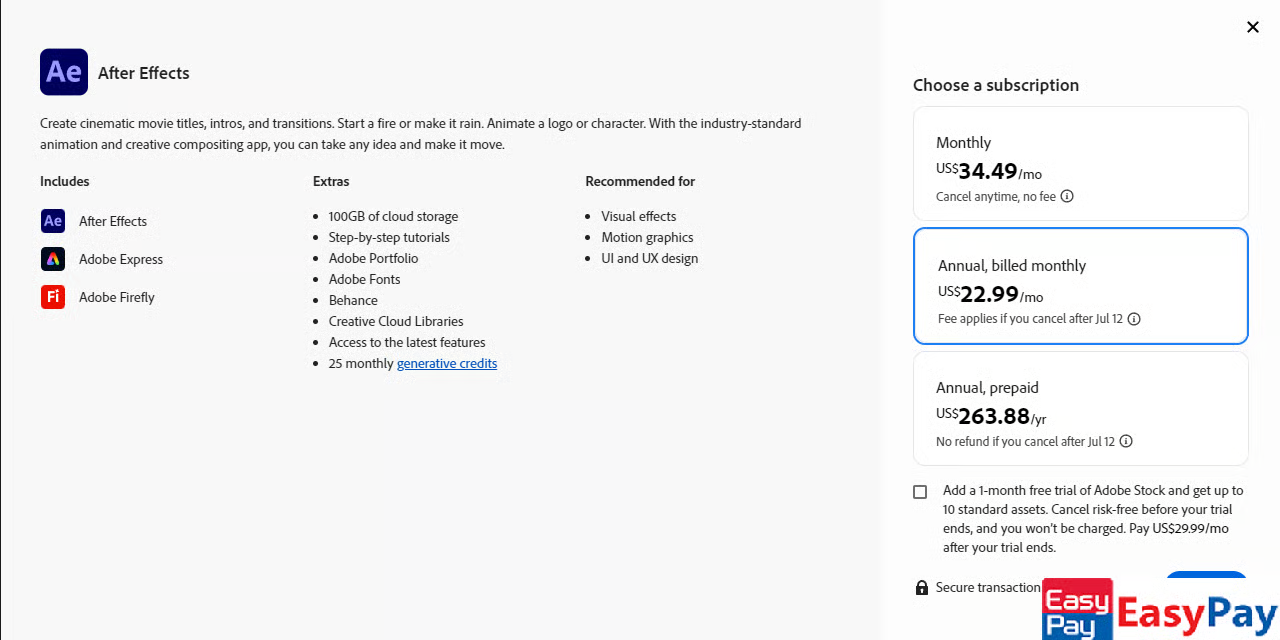Image resolution: width=1280 pixels, height=640 pixels.
Task: Click the 'Includes' heading
Action: click(65, 181)
